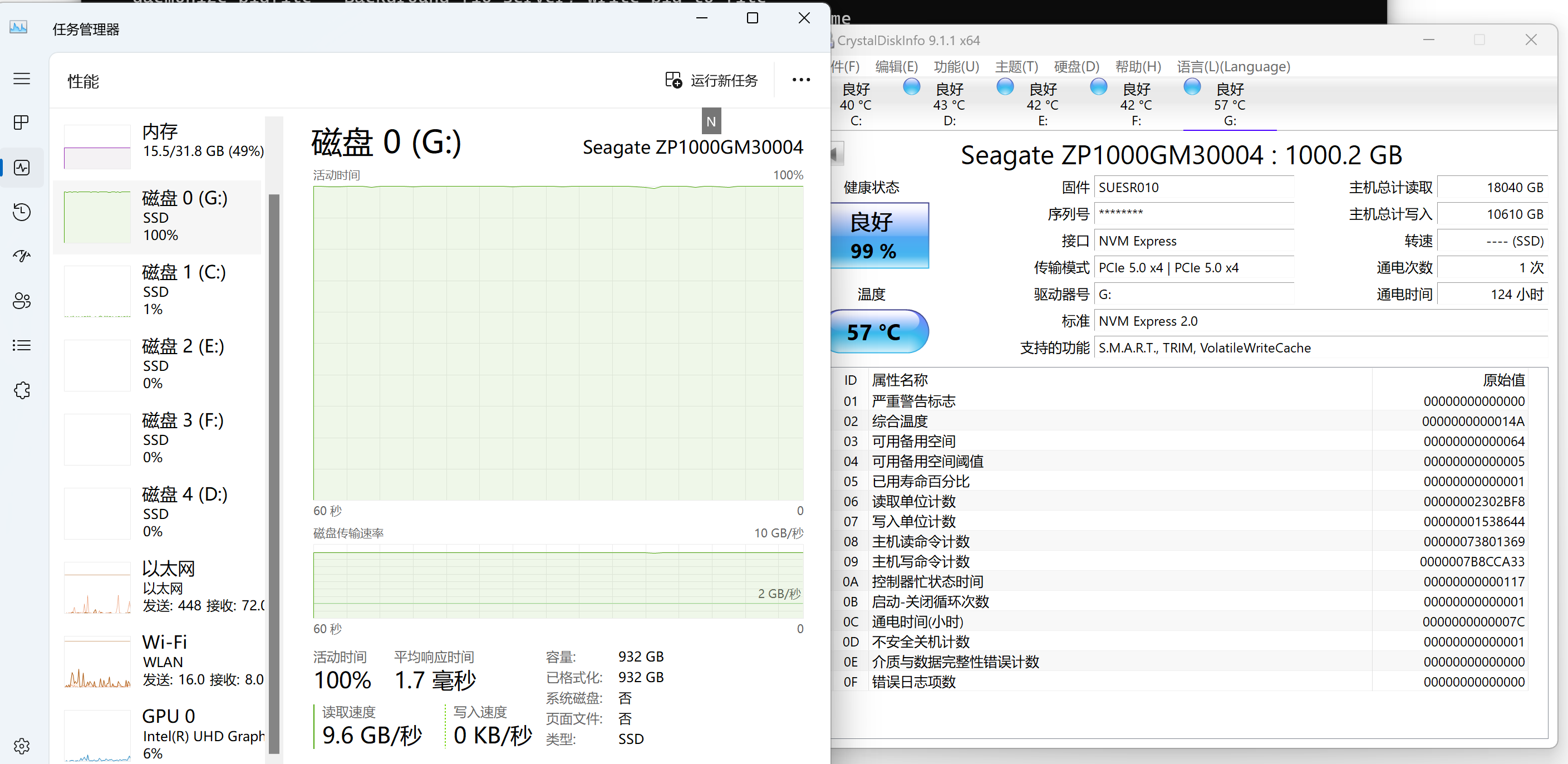This screenshot has height=764, width=1568.
Task: Open the 功能(U) menu
Action: pyautogui.click(x=956, y=66)
